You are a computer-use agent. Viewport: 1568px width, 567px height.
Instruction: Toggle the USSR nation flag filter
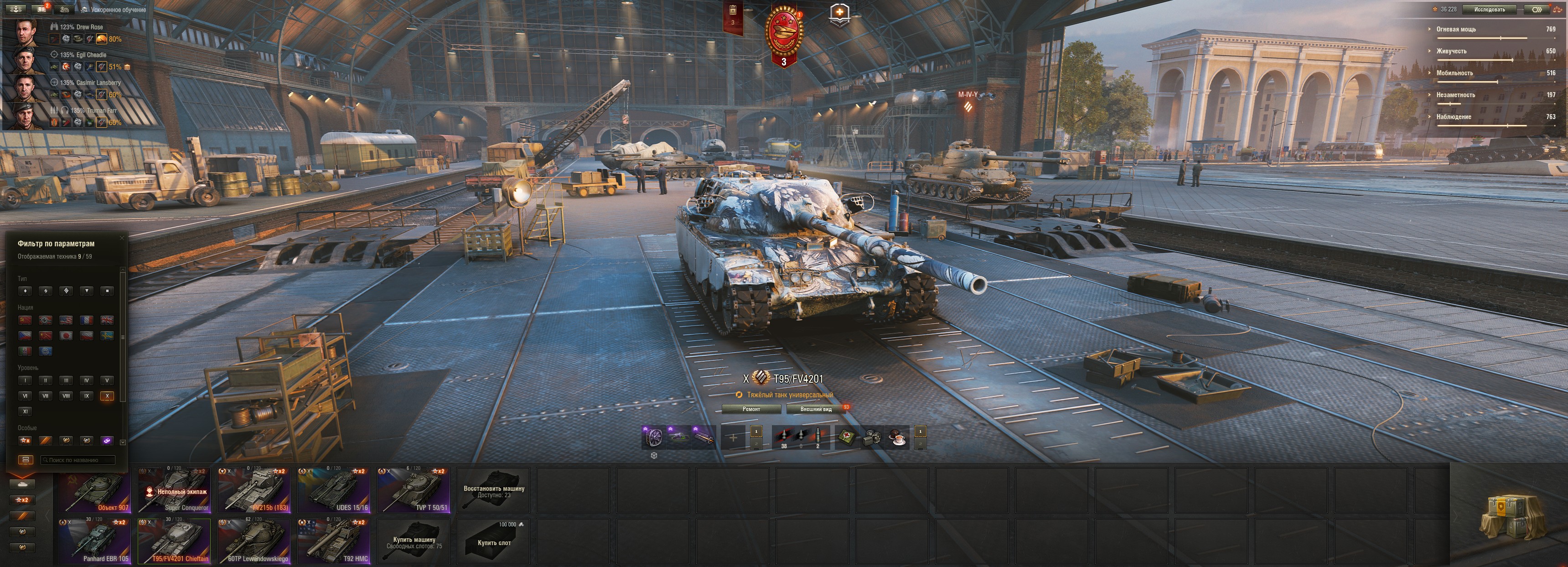25,320
